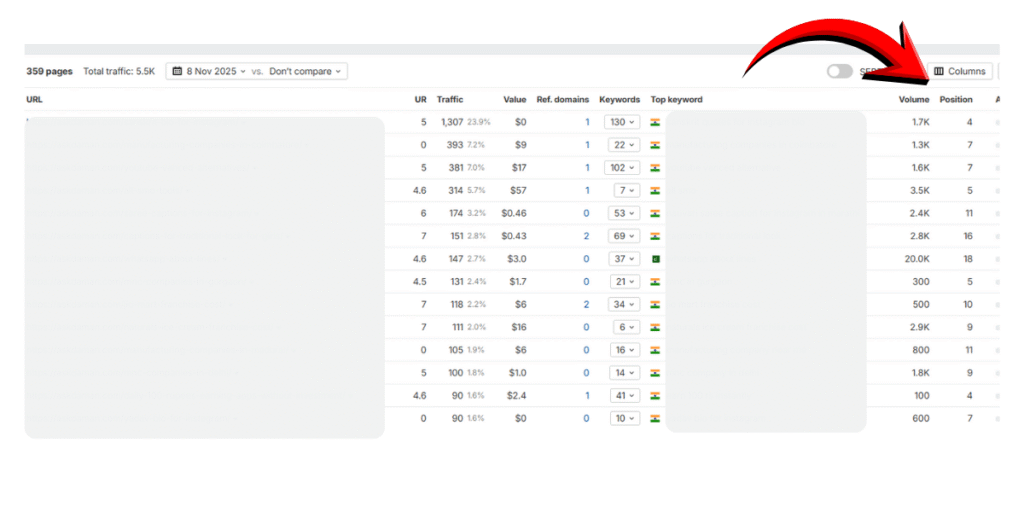The width and height of the screenshot is (1024, 512).
Task: Open the Don't compare dropdown
Action: (x=307, y=72)
